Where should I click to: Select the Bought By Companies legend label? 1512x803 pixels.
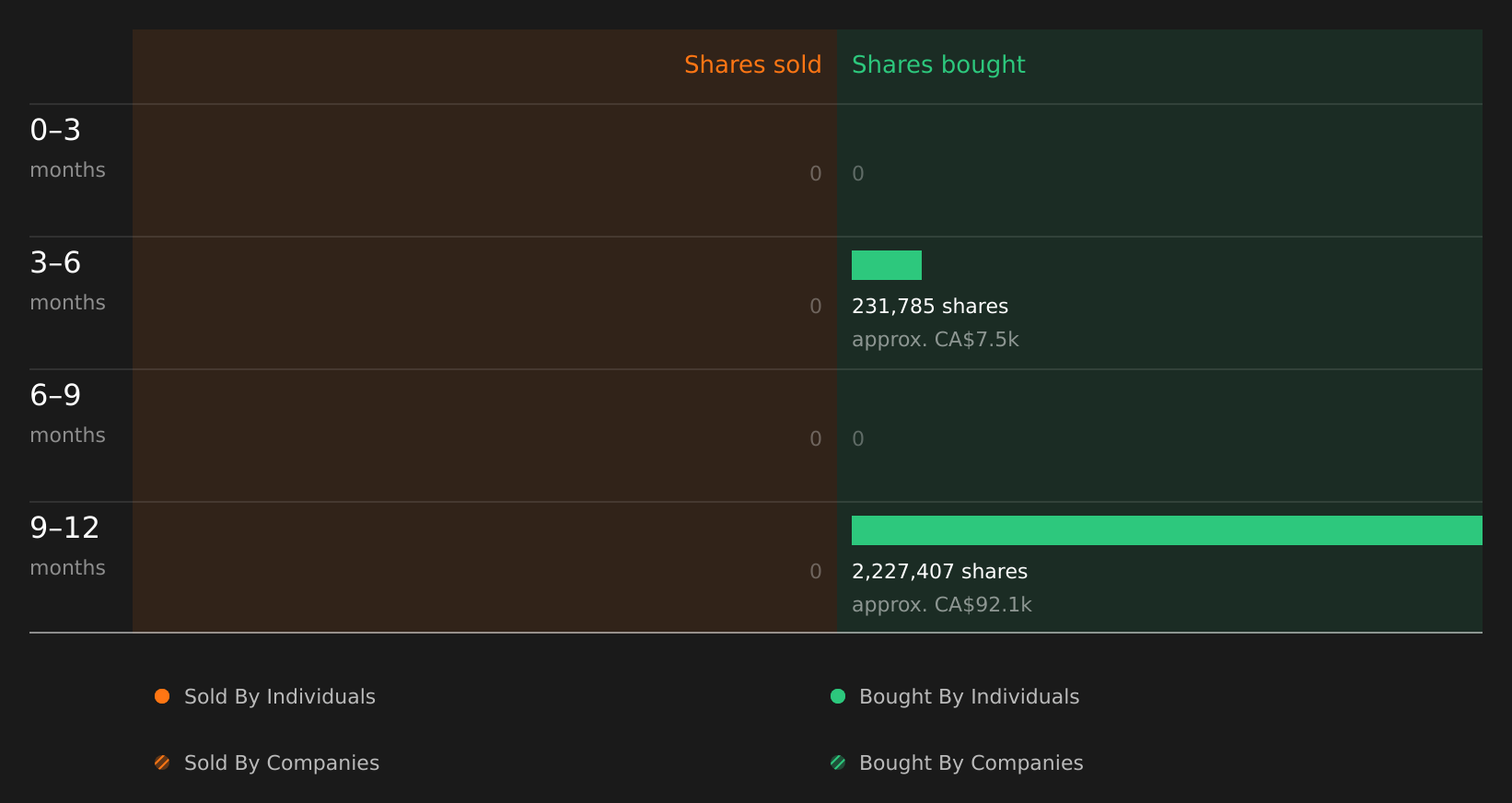[x=971, y=763]
